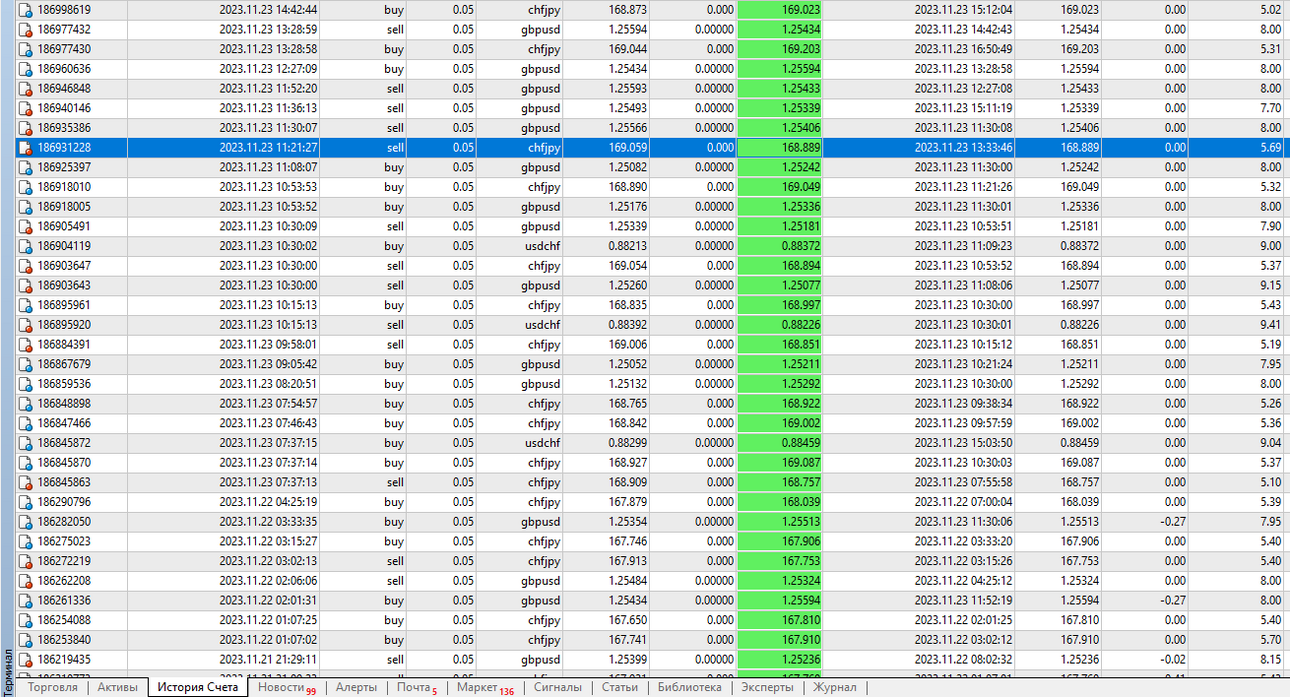
Task: Click the profit value 8.15
Action: (1270, 659)
